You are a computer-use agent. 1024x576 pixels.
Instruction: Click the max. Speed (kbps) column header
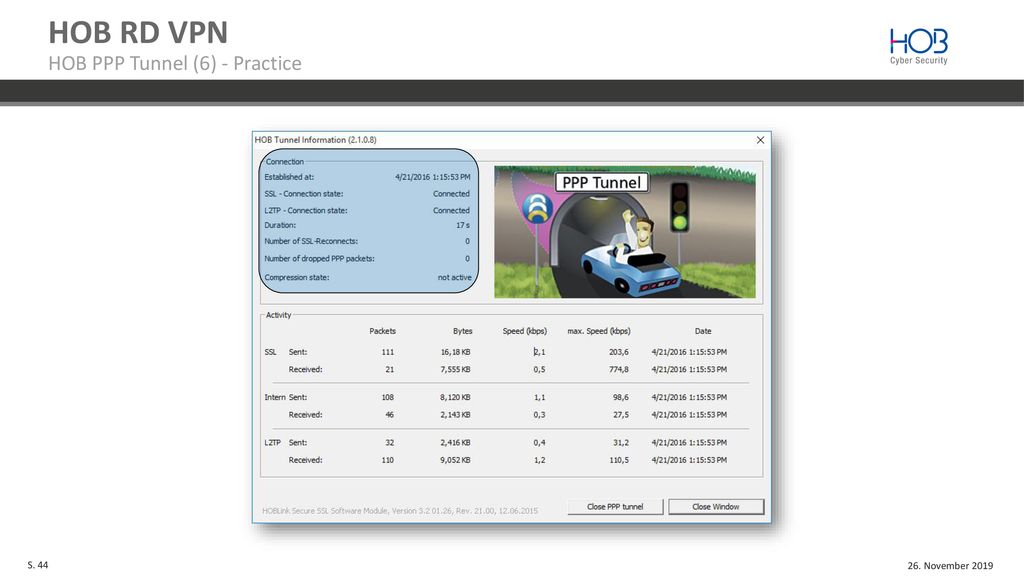pyautogui.click(x=599, y=331)
